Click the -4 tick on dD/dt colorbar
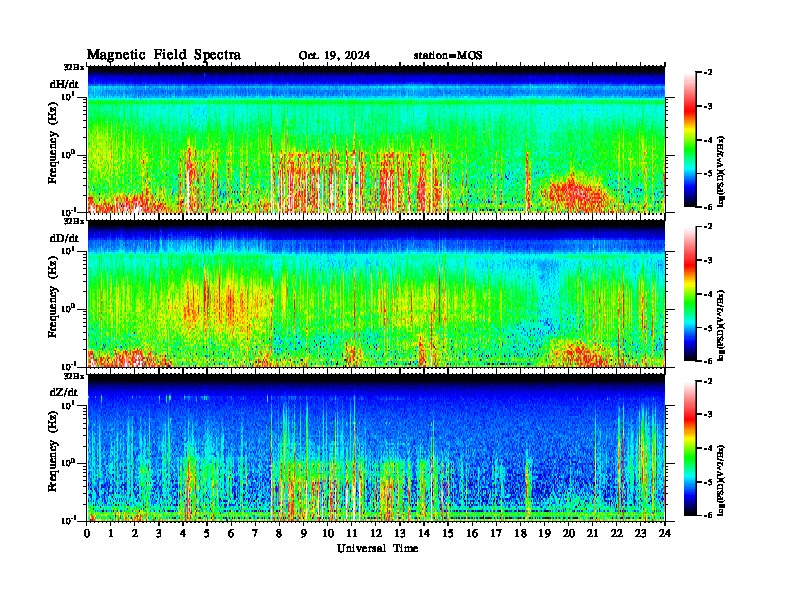Image resolution: width=792 pixels, height=612 pixels. point(708,294)
